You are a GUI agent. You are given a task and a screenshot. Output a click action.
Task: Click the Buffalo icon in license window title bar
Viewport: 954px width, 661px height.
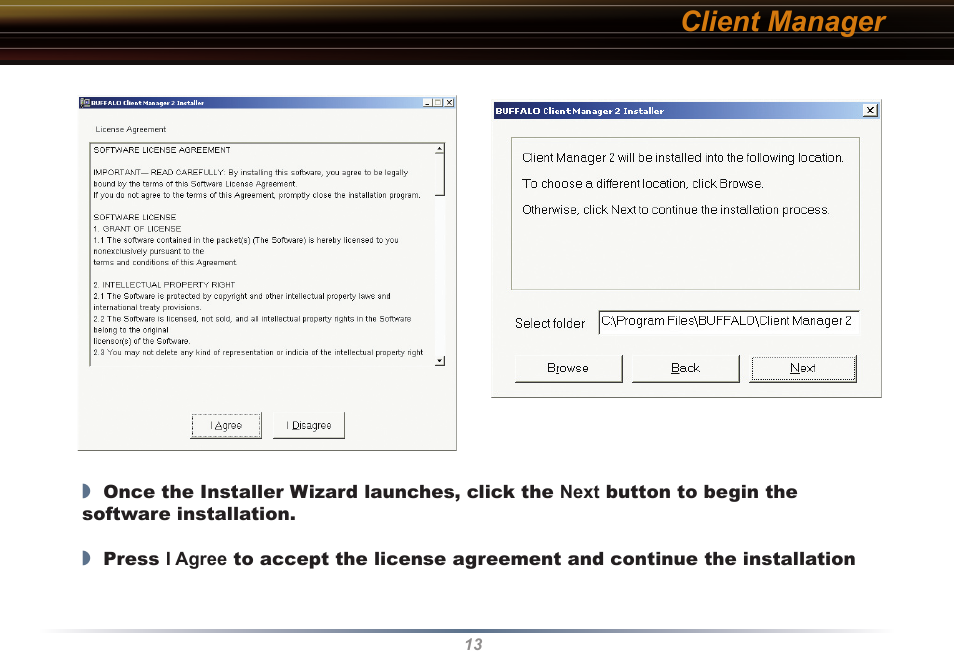(x=85, y=103)
